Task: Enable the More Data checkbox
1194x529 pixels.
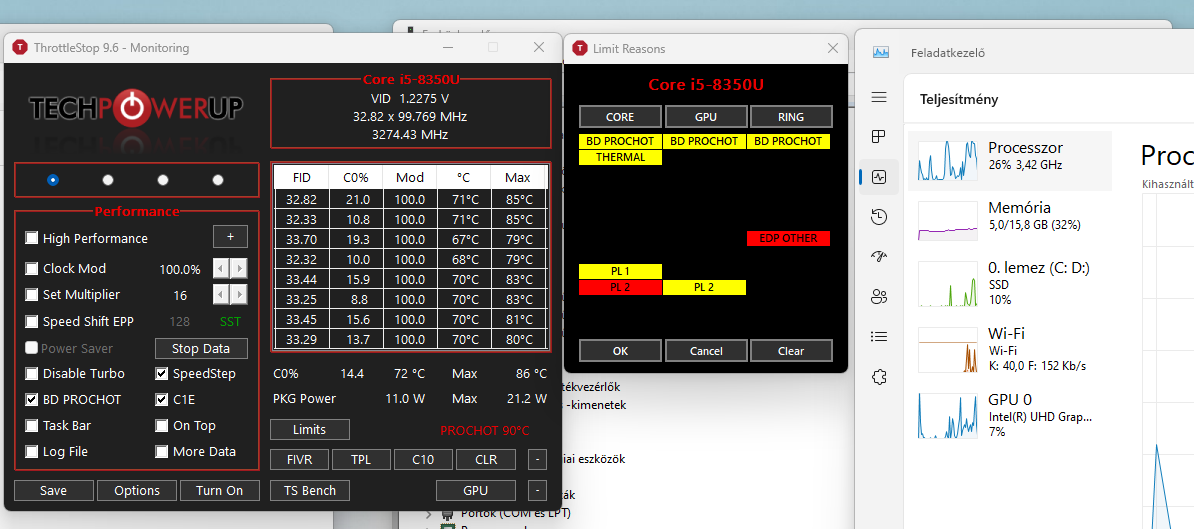Action: [161, 451]
